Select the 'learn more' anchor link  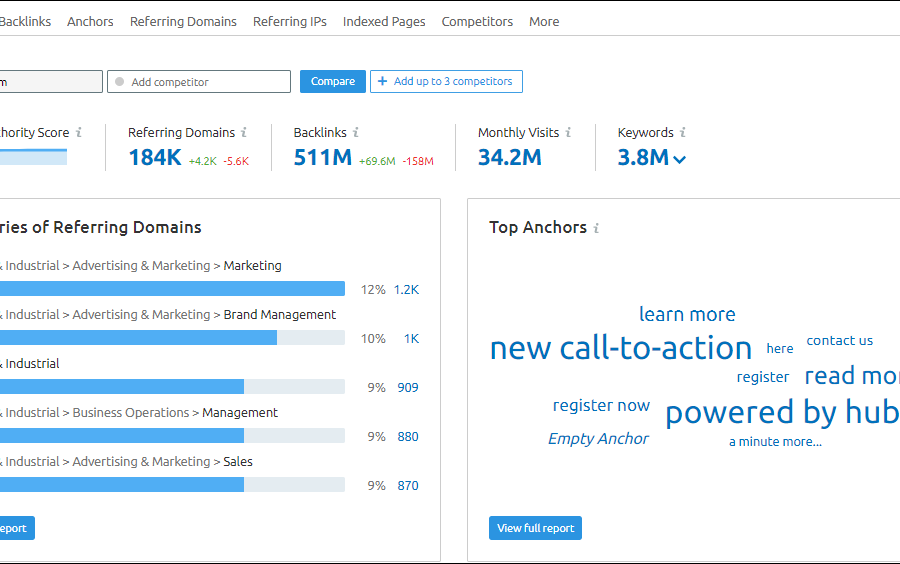[687, 314]
